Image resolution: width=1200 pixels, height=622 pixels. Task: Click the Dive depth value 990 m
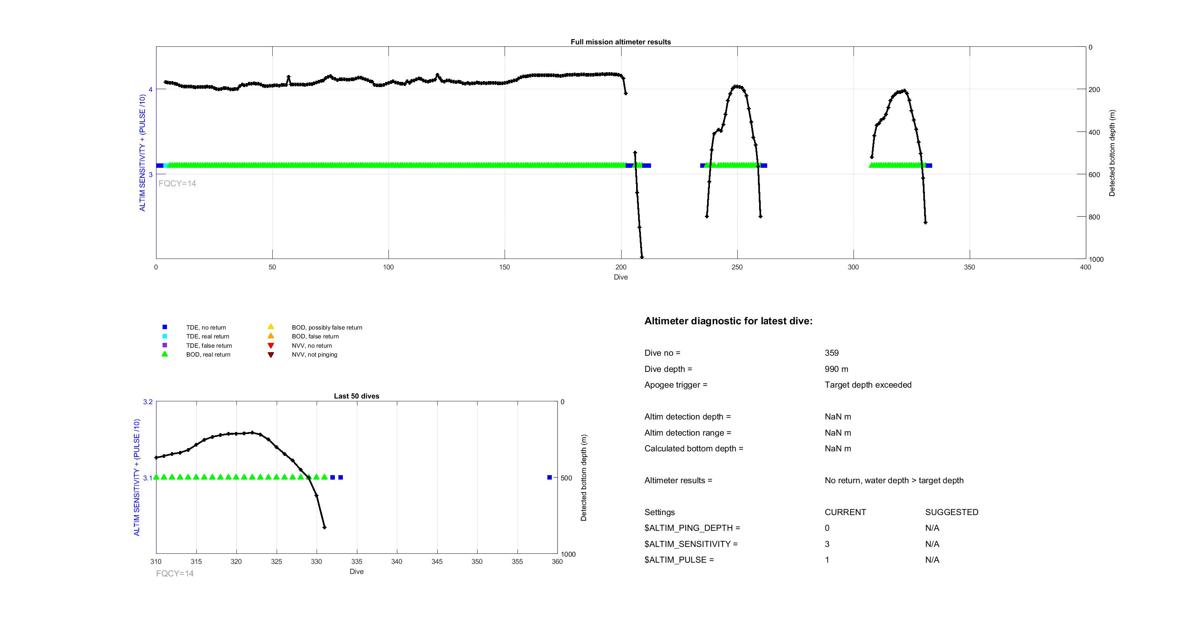pyautogui.click(x=838, y=369)
